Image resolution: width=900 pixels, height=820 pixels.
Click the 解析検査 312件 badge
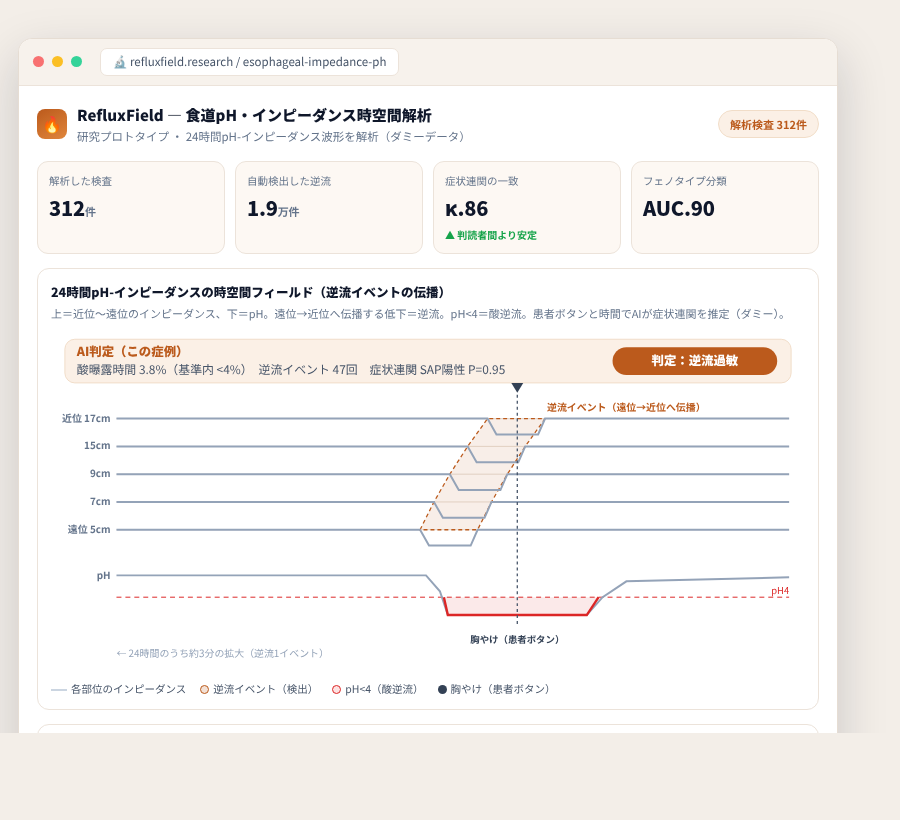[768, 125]
